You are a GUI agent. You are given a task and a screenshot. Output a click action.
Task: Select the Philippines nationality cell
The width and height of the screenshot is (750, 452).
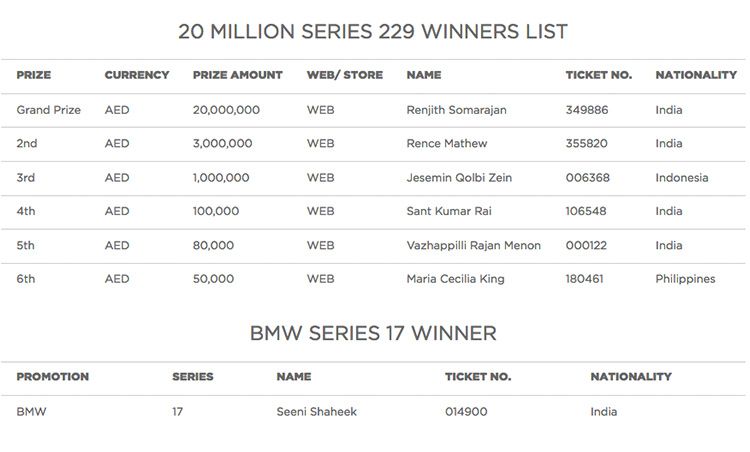pyautogui.click(x=685, y=279)
